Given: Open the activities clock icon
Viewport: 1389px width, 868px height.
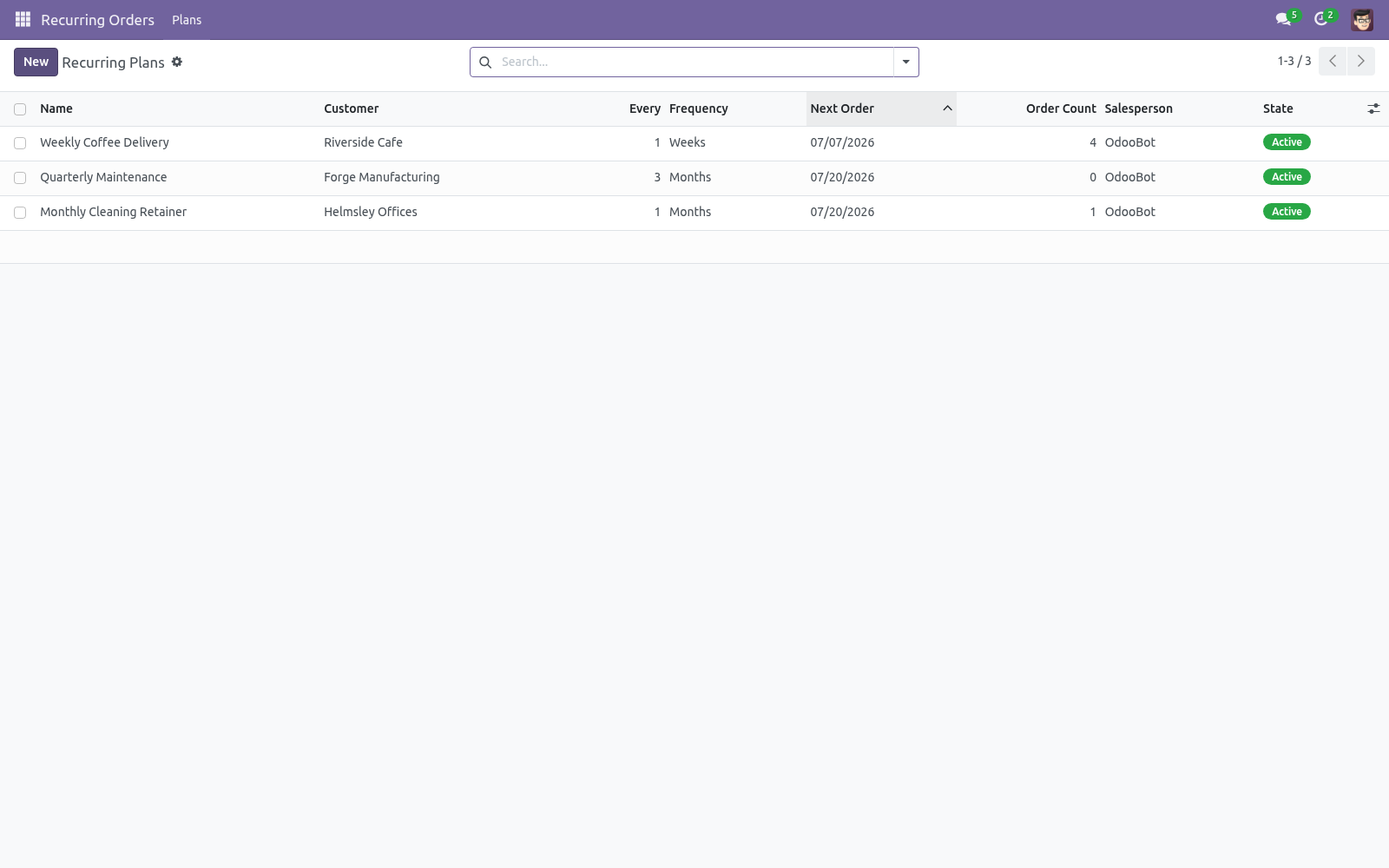Looking at the screenshot, I should 1322,19.
